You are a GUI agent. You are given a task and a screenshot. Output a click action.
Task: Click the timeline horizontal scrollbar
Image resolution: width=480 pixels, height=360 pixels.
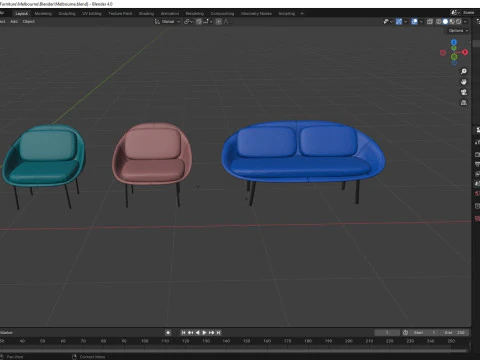coord(233,351)
